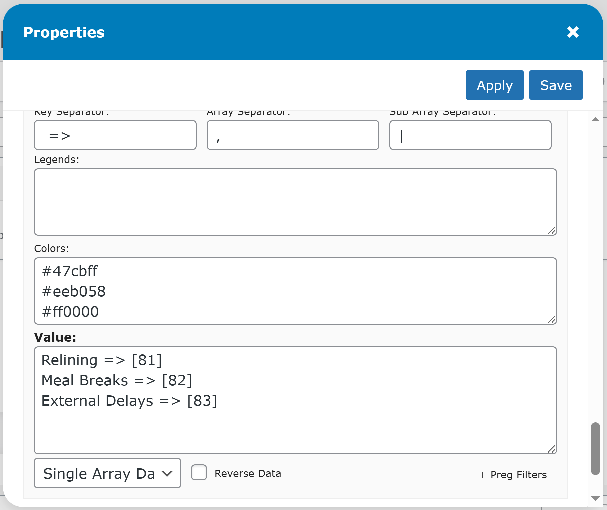Viewport: 607px width, 510px height.
Task: Click the Sub Array Separator input
Action: (470, 135)
